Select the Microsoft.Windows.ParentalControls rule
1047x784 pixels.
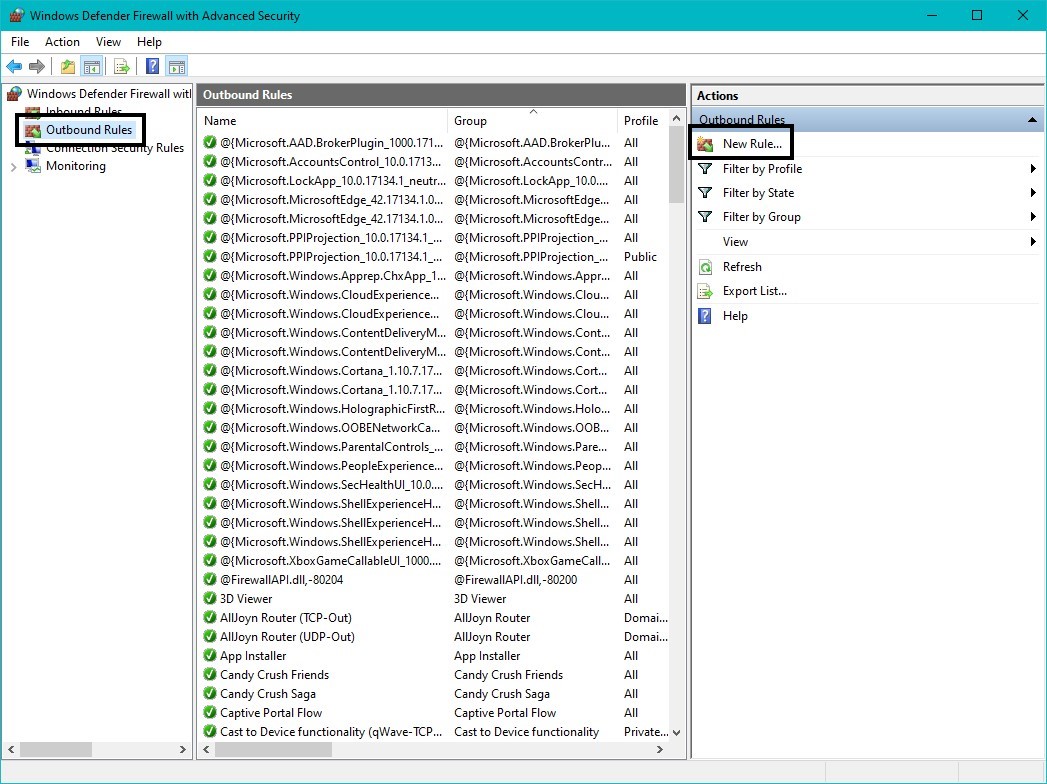coord(434,446)
